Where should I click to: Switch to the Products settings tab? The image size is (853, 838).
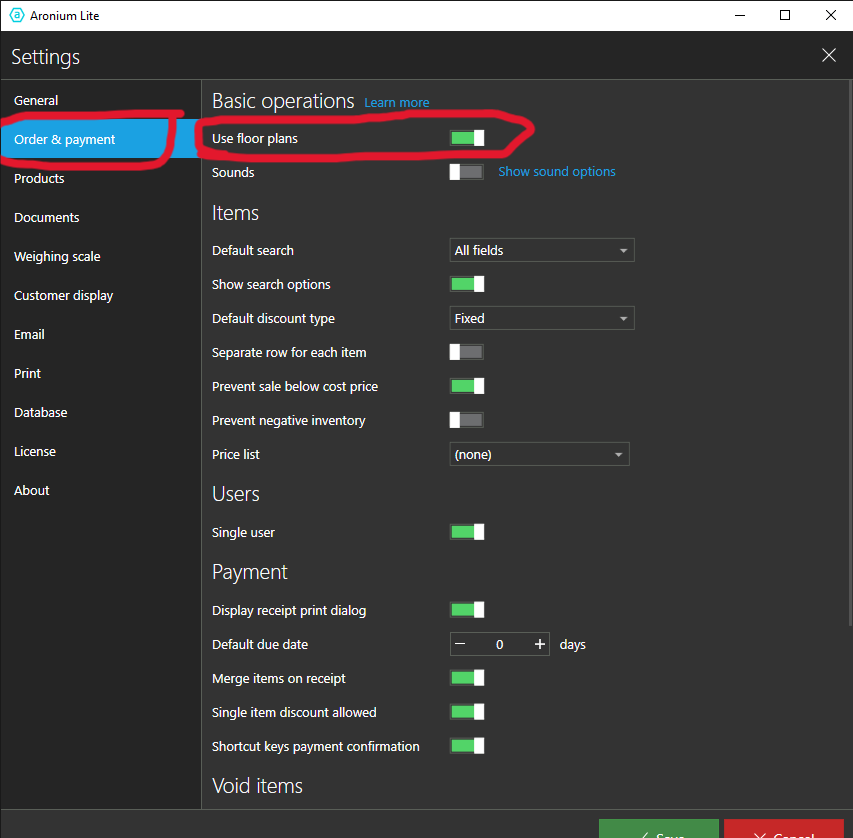pyautogui.click(x=39, y=178)
